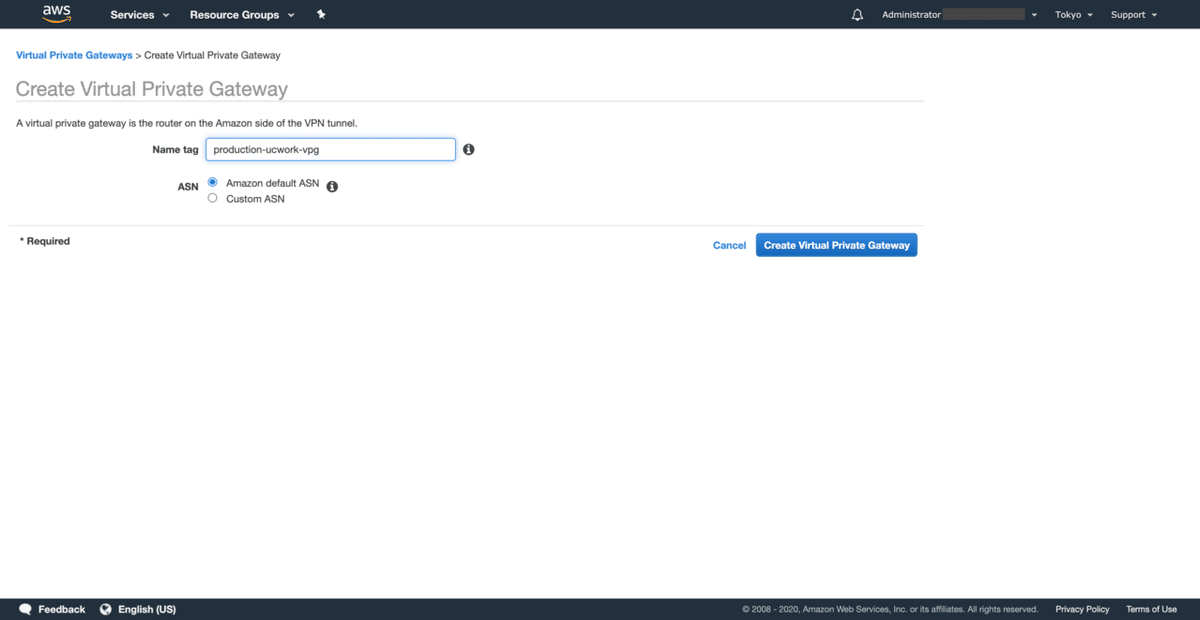Click Create Virtual Private Gateway button
The image size is (1200, 620).
tap(836, 245)
